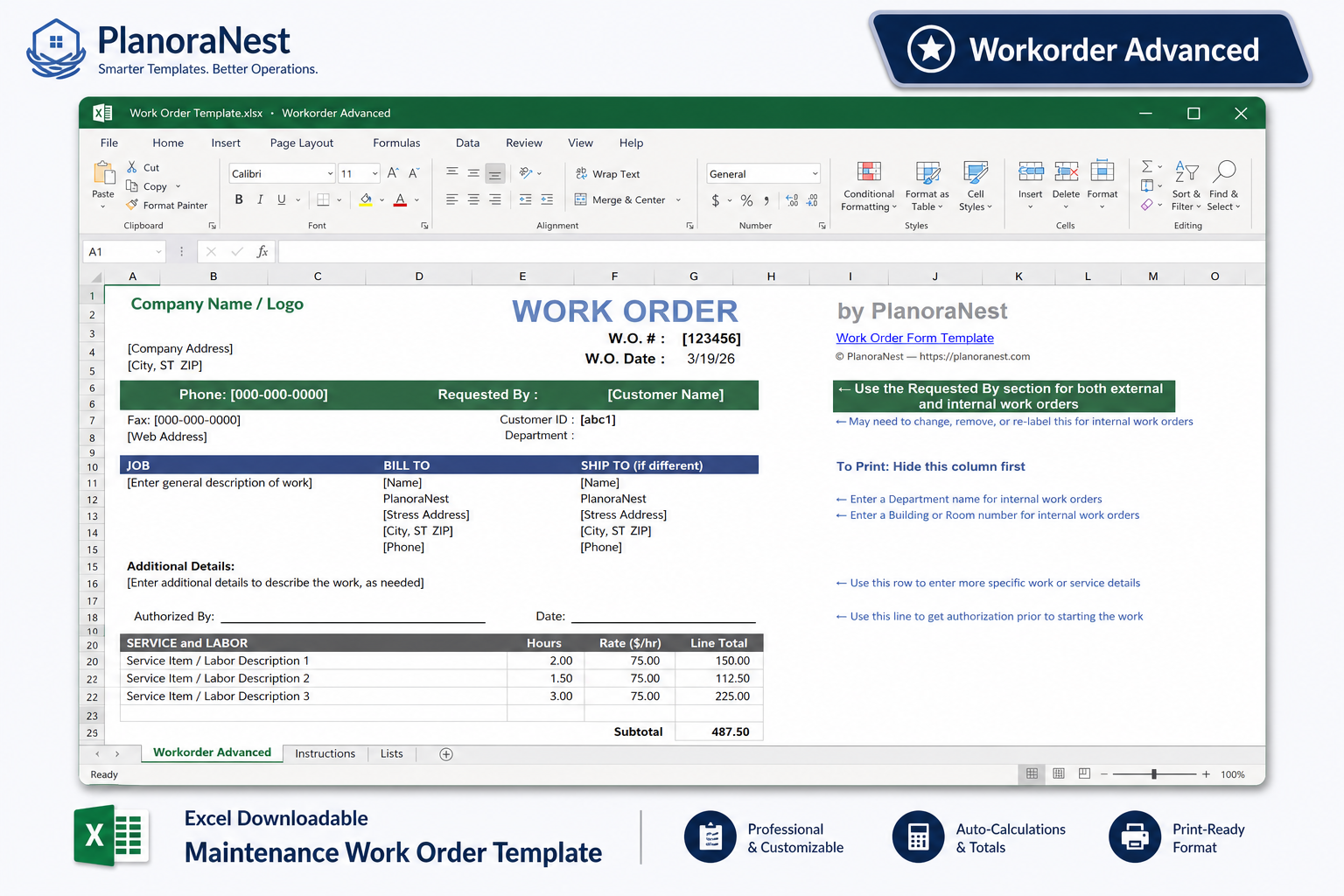Open the Work Order Form Template link
The width and height of the screenshot is (1344, 896).
point(914,338)
